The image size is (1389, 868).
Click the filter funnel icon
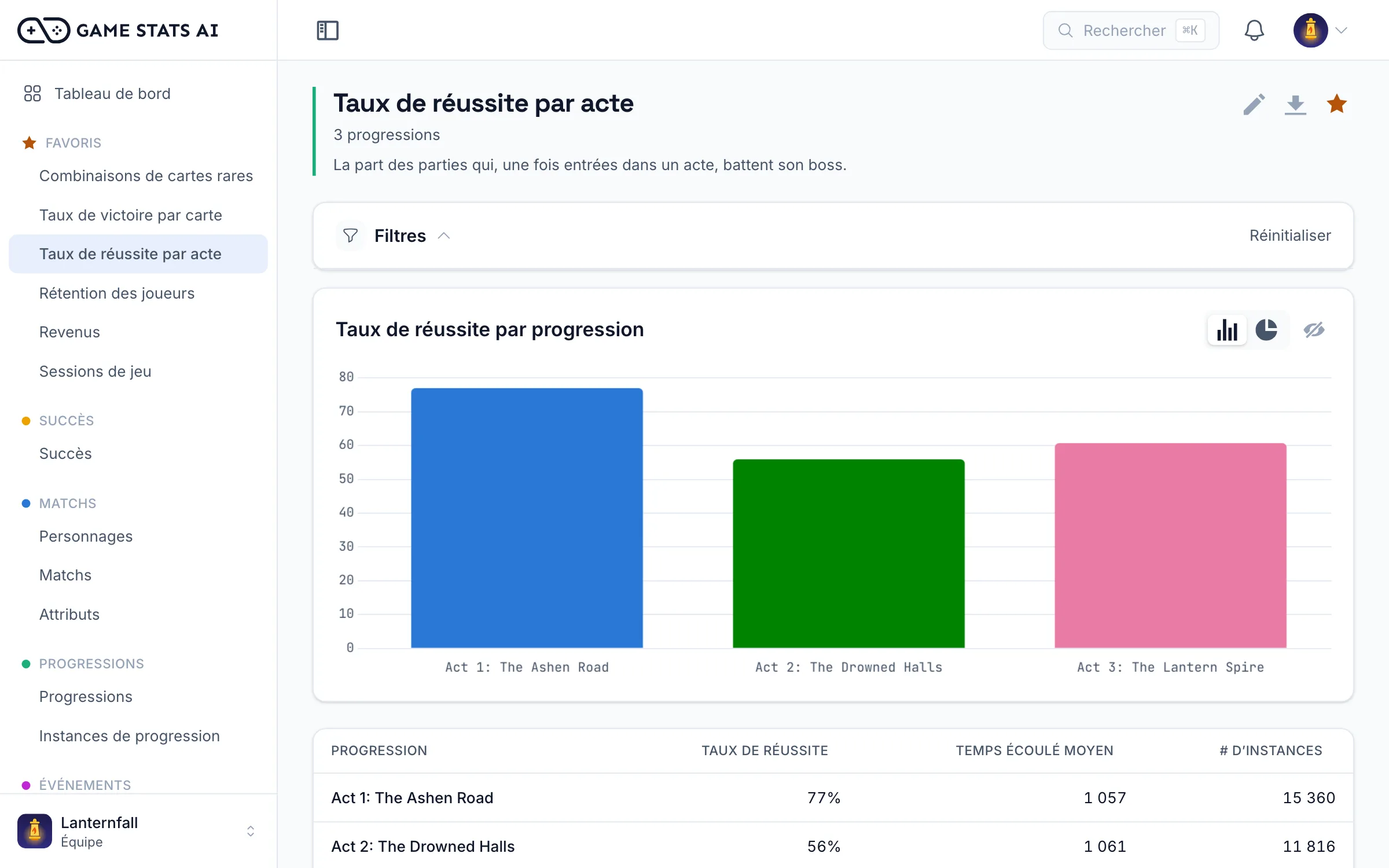click(x=350, y=236)
